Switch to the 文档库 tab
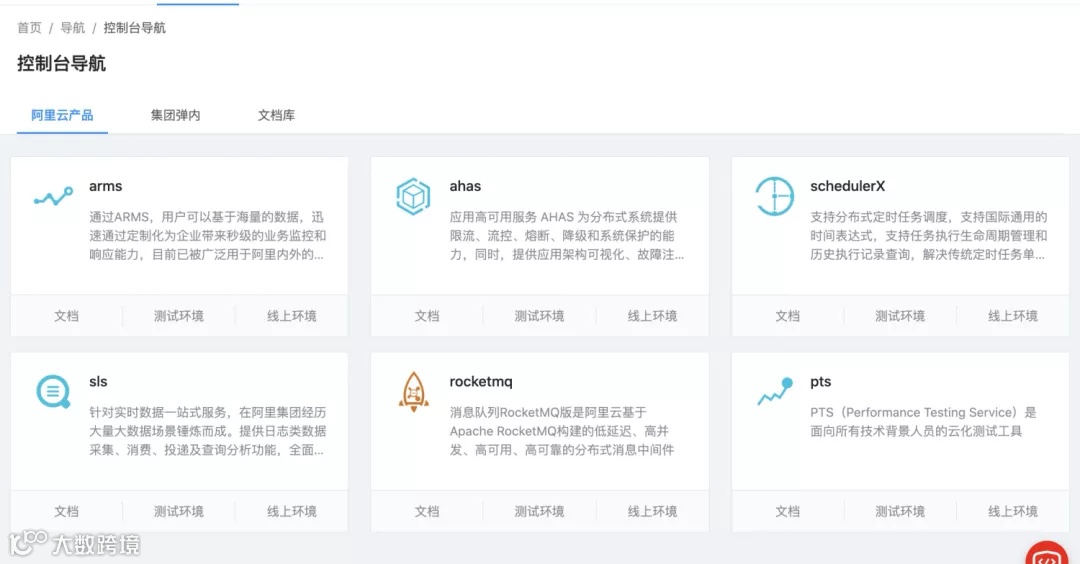 [276, 115]
